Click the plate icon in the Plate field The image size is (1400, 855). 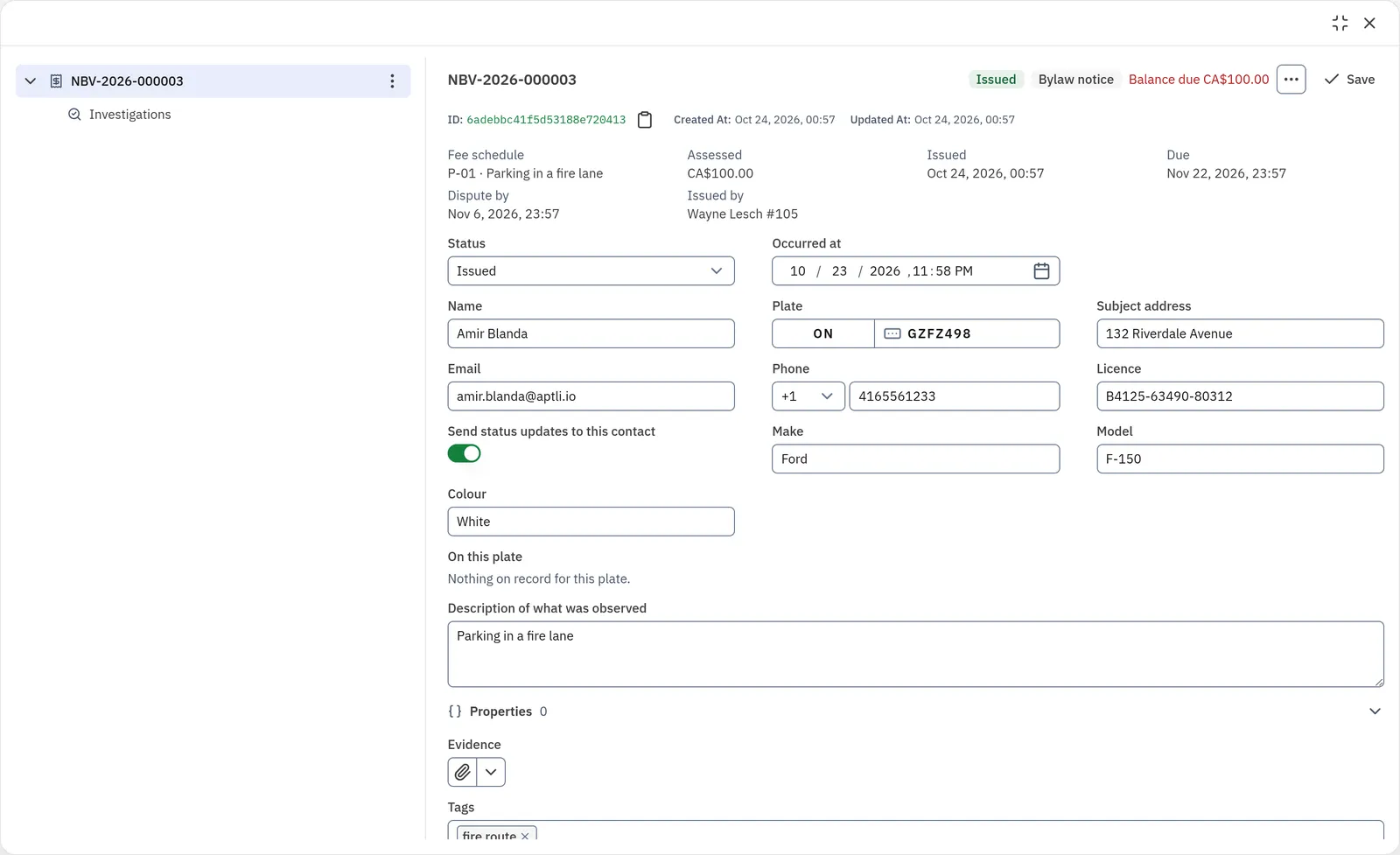[892, 333]
